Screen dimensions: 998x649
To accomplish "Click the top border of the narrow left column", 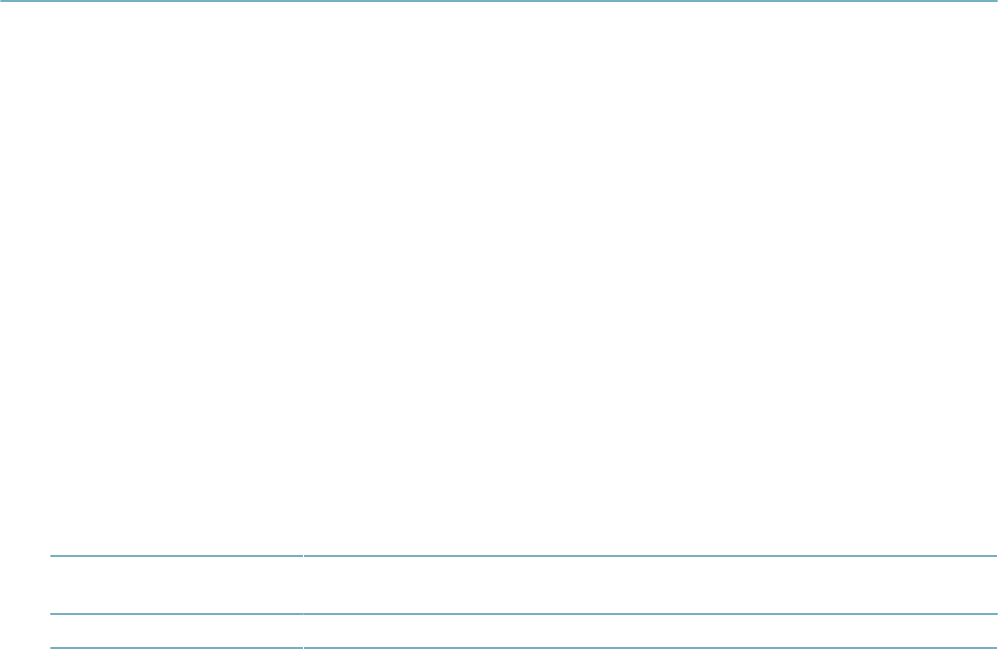I will (176, 555).
